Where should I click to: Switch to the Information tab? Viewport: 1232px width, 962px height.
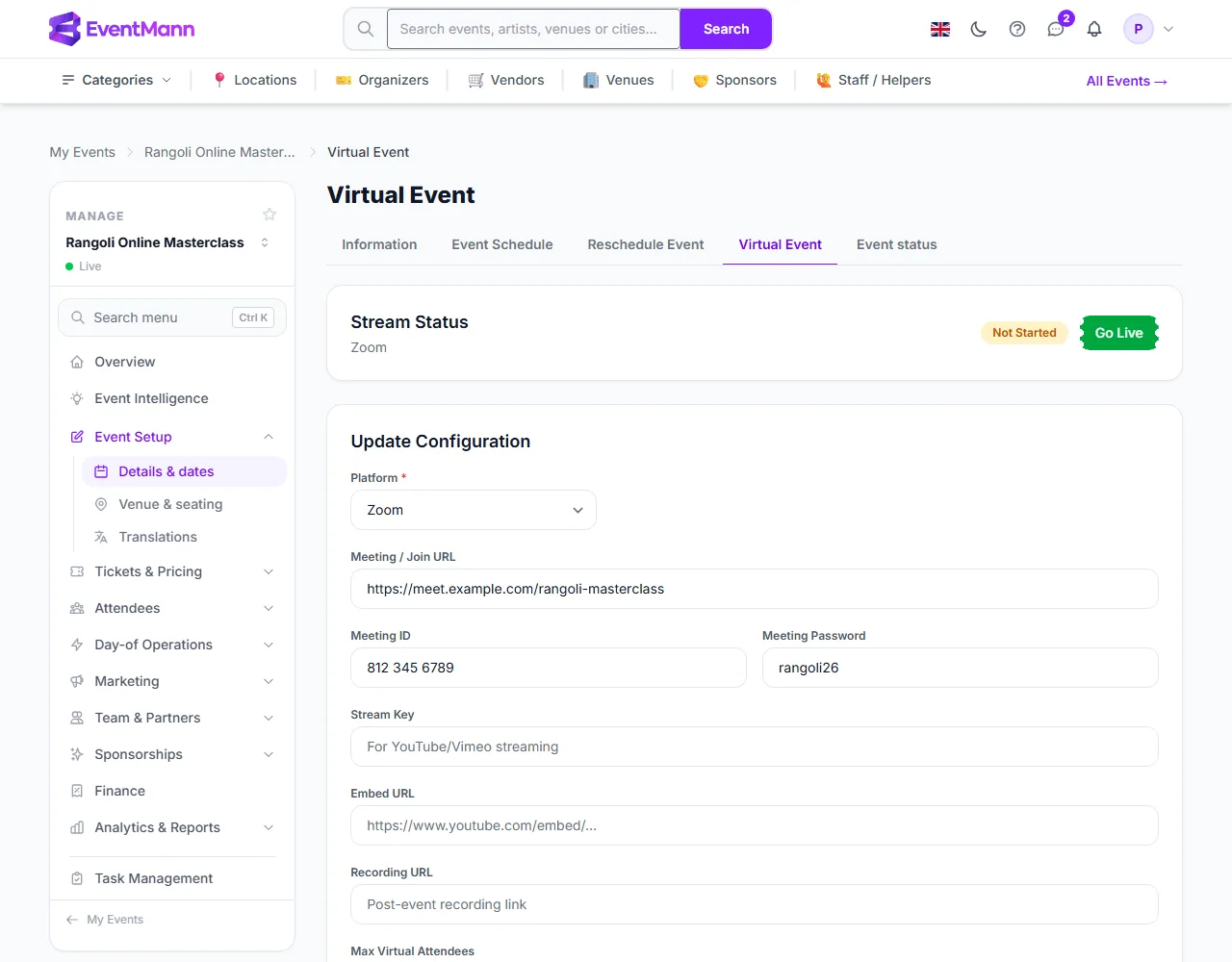tap(379, 244)
